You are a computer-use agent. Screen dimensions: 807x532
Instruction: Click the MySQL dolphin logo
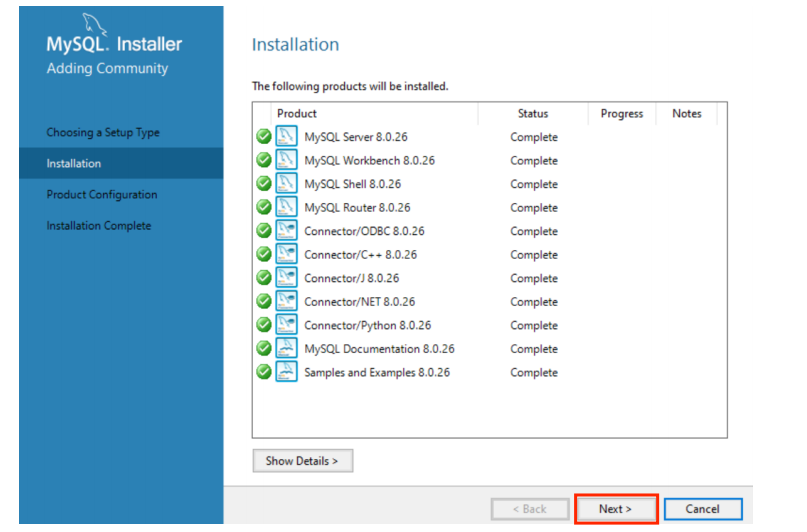point(94,24)
